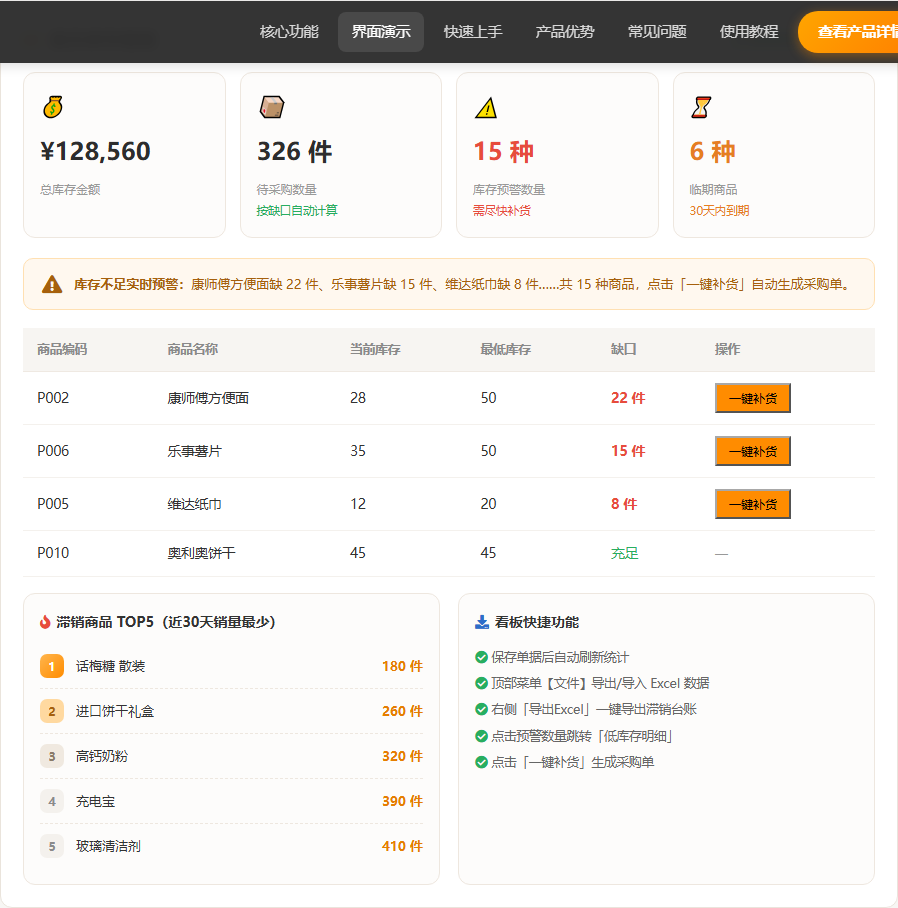Click the 30天内到期 orange text
898x908 pixels.
pos(719,211)
